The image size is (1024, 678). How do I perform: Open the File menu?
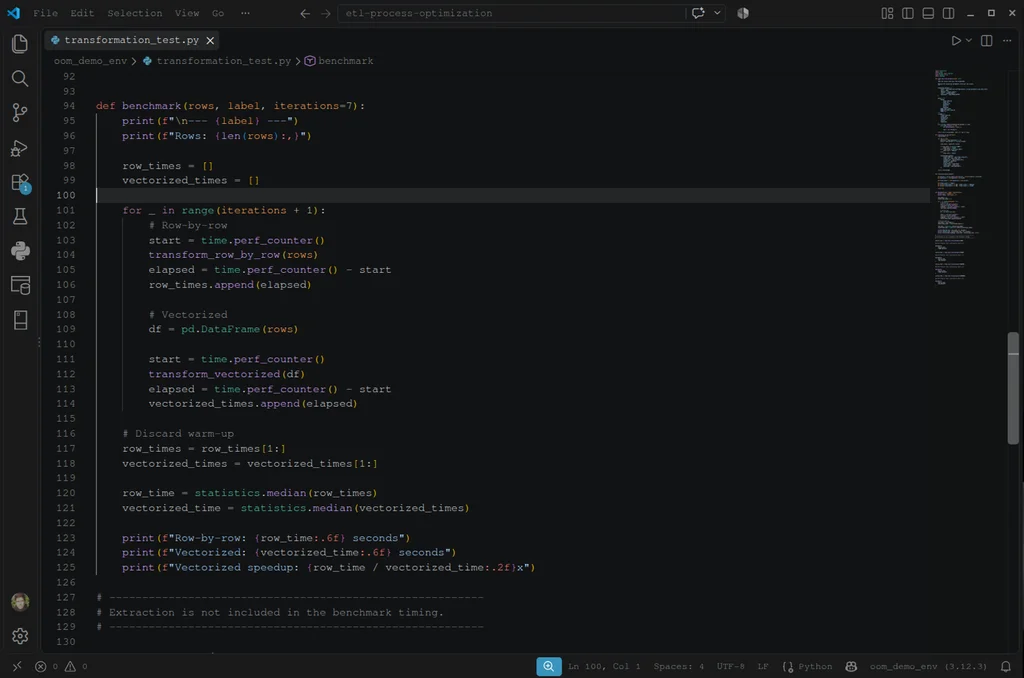coord(45,13)
